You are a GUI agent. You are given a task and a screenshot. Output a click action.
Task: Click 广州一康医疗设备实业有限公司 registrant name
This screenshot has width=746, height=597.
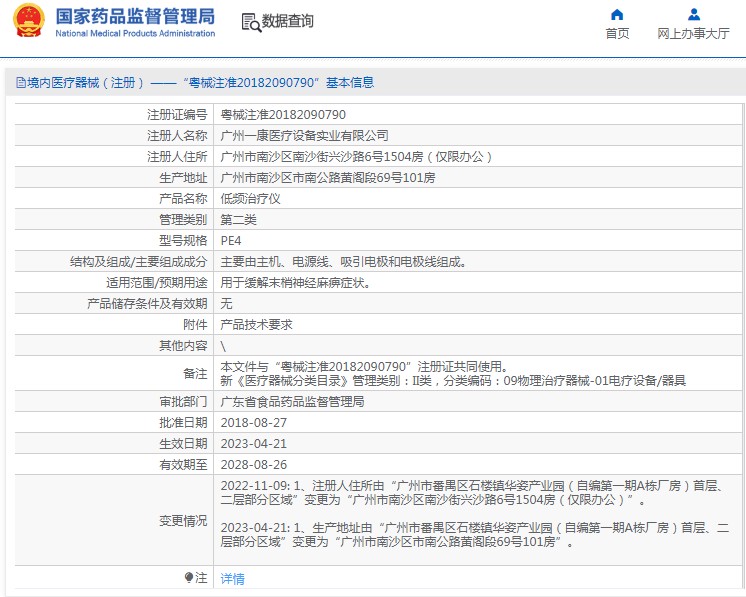click(304, 136)
